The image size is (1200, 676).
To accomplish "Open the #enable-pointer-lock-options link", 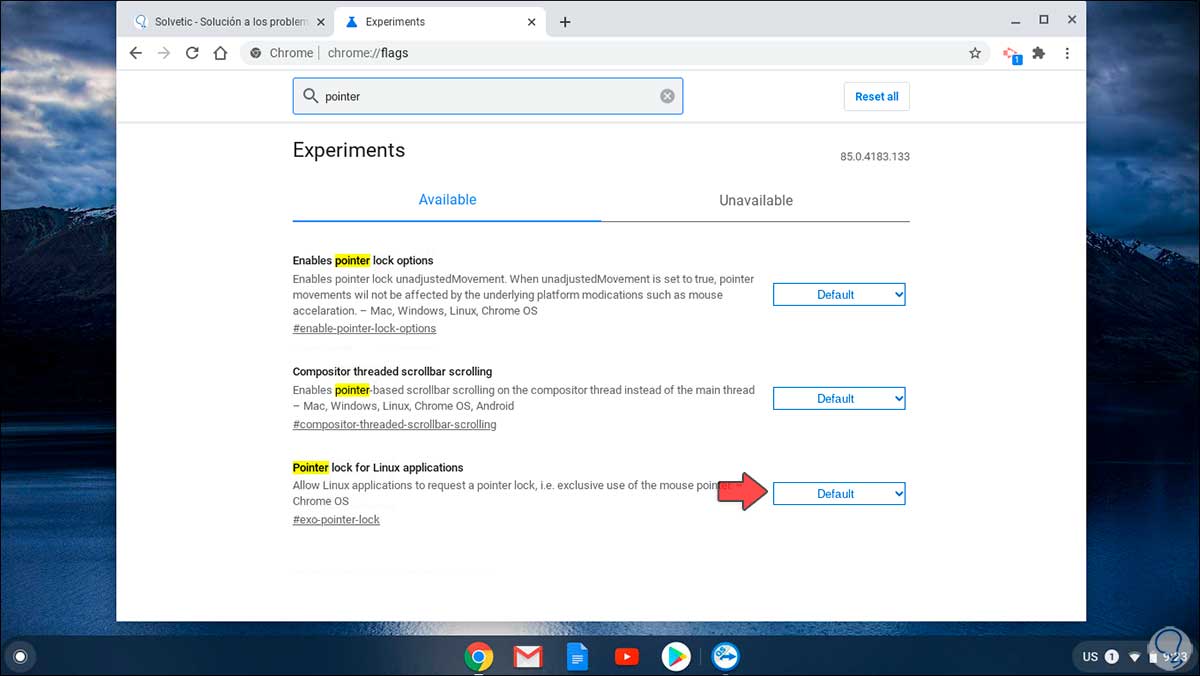I will pos(364,328).
